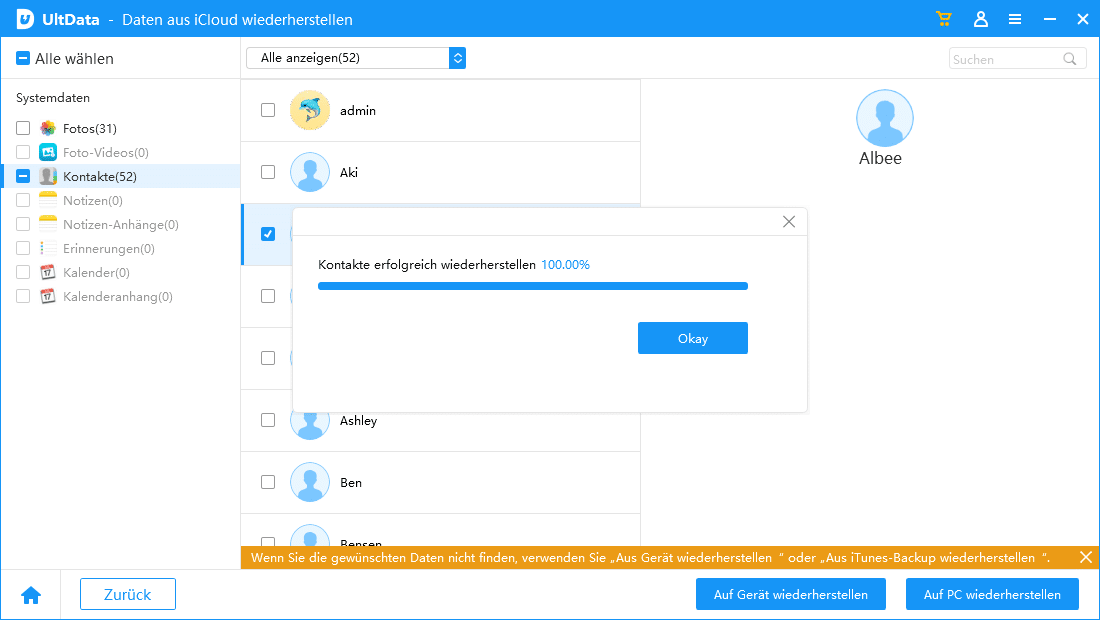Screen dimensions: 1100x620
Task: Toggle the Kontakte(52) checkbox
Action: (x=23, y=176)
